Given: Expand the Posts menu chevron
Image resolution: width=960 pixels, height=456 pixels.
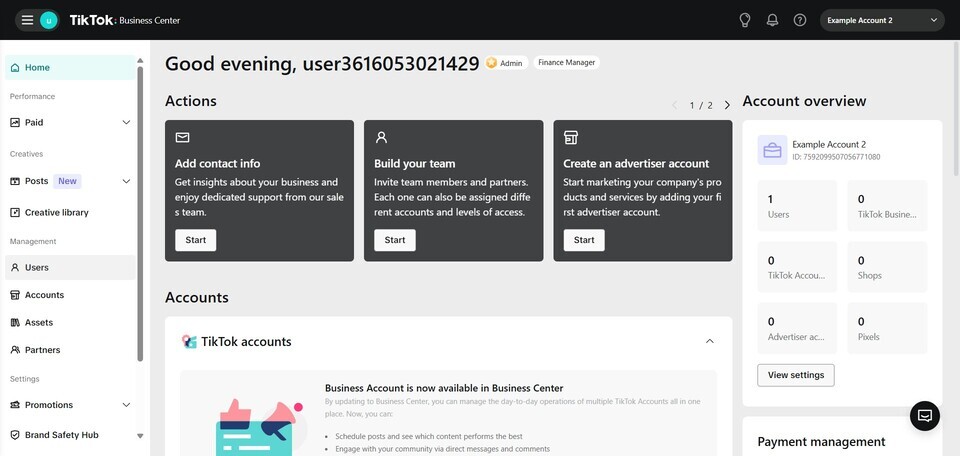Looking at the screenshot, I should pyautogui.click(x=126, y=181).
